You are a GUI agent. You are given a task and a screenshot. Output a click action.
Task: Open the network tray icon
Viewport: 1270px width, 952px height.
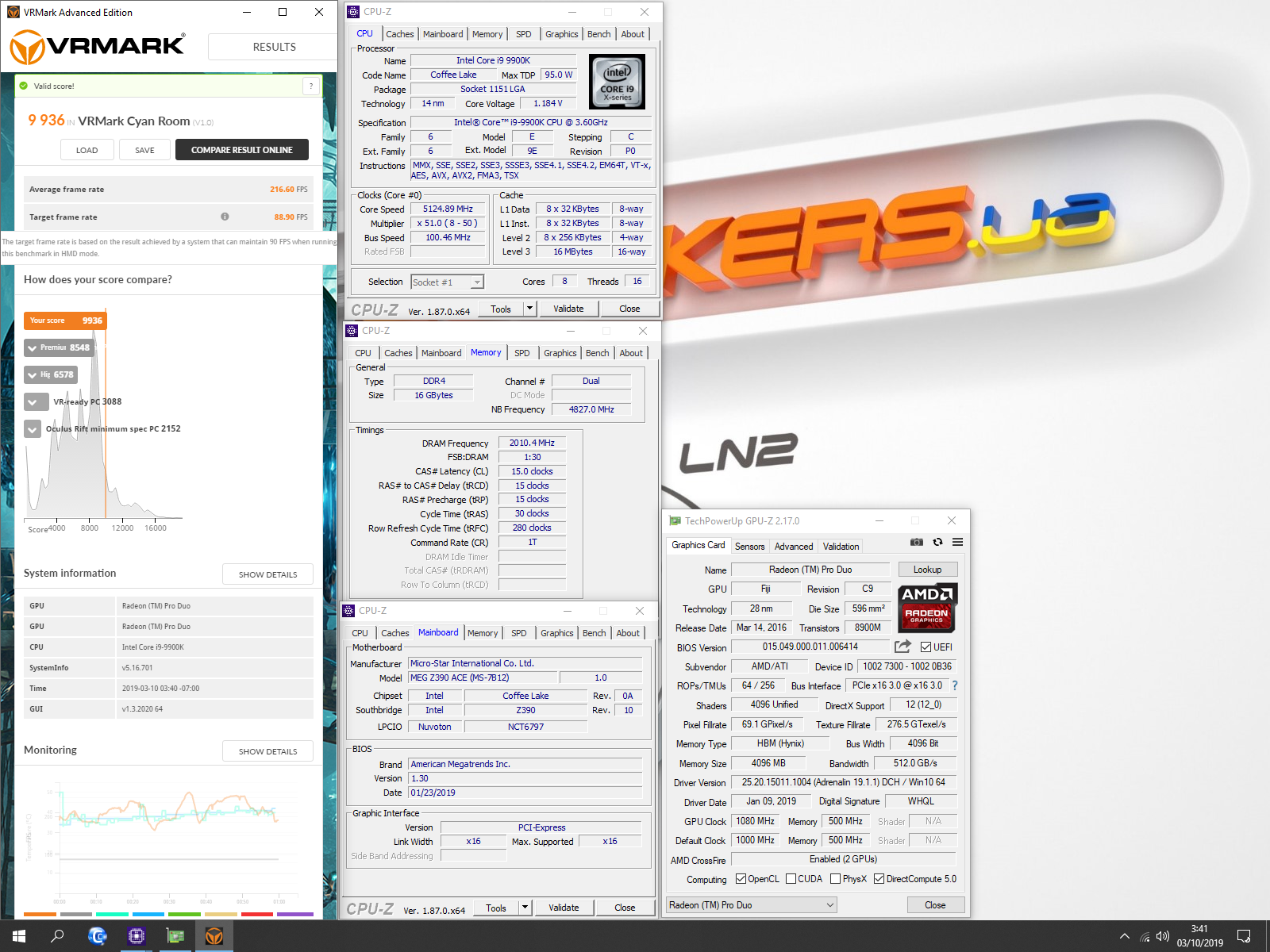click(1145, 936)
